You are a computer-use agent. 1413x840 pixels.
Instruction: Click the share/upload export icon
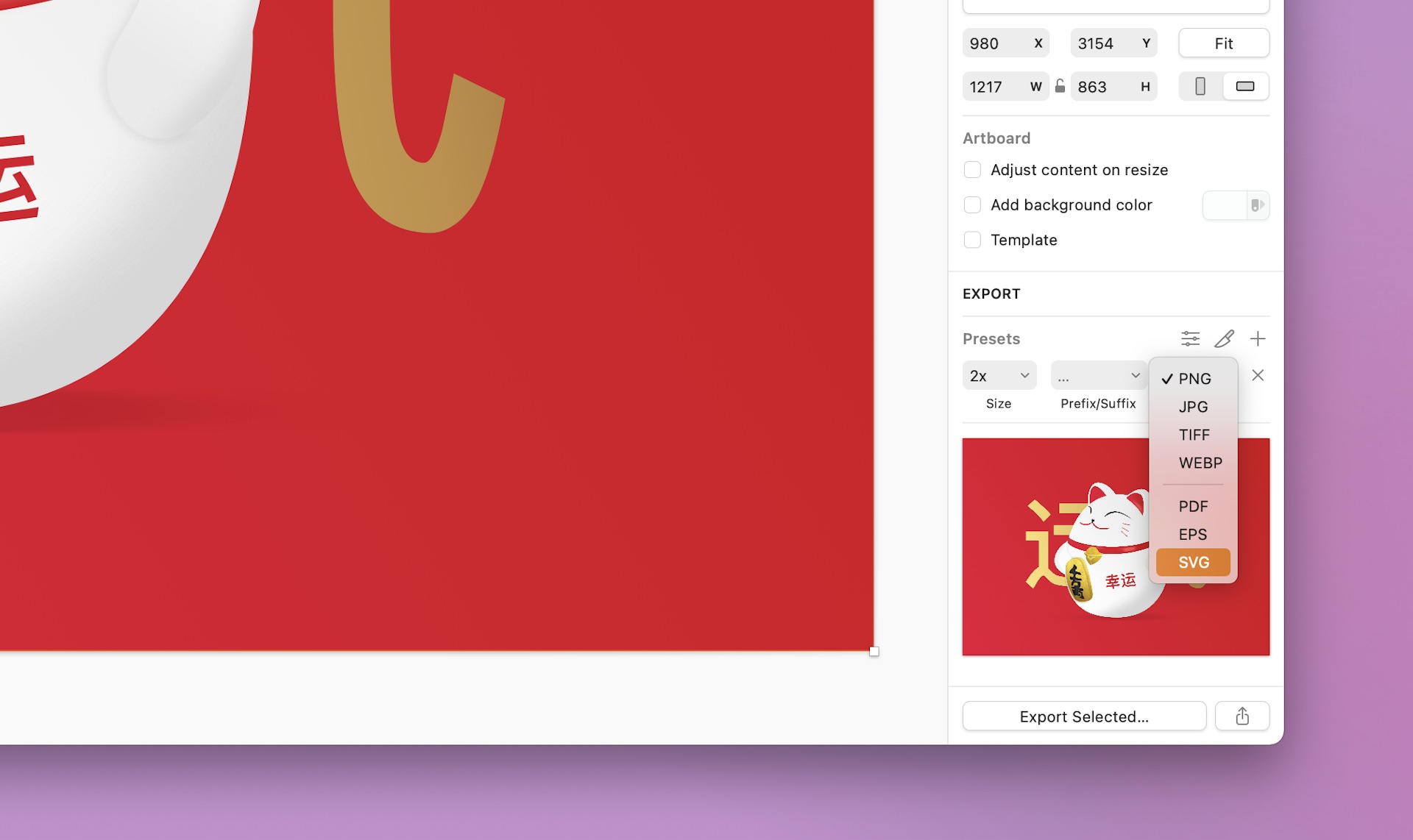point(1242,716)
